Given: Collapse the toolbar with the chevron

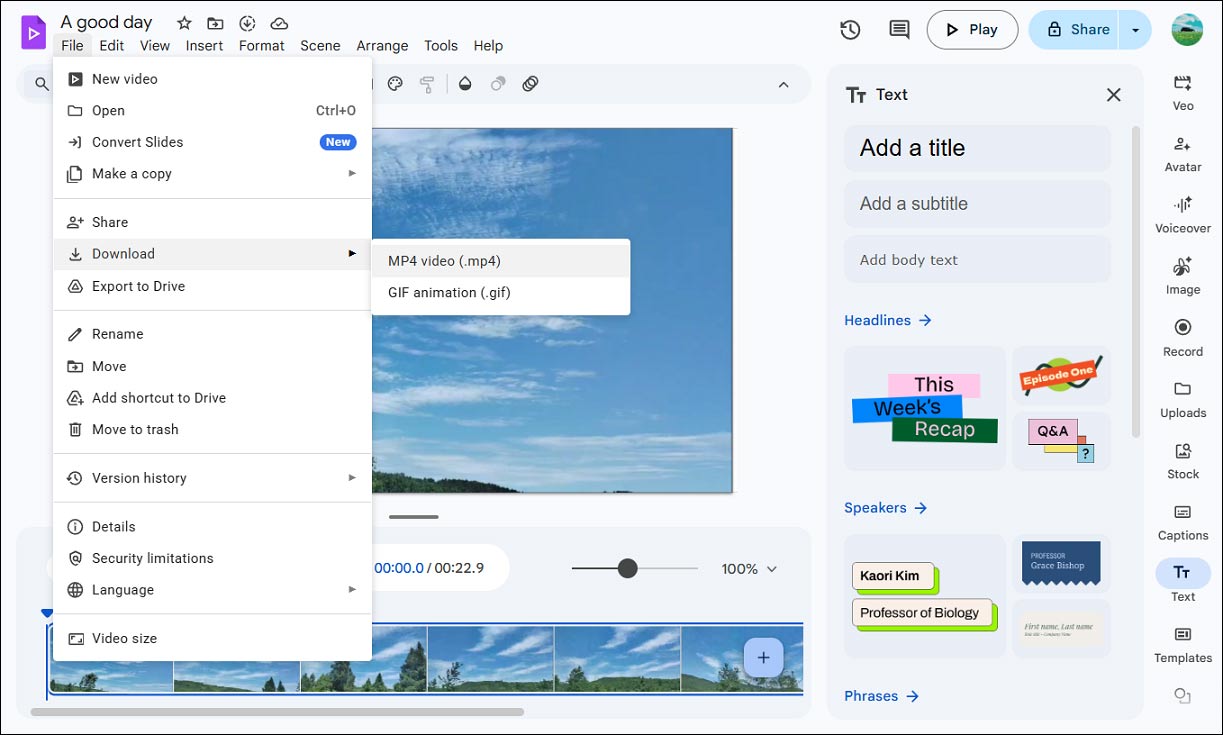Looking at the screenshot, I should tap(783, 84).
